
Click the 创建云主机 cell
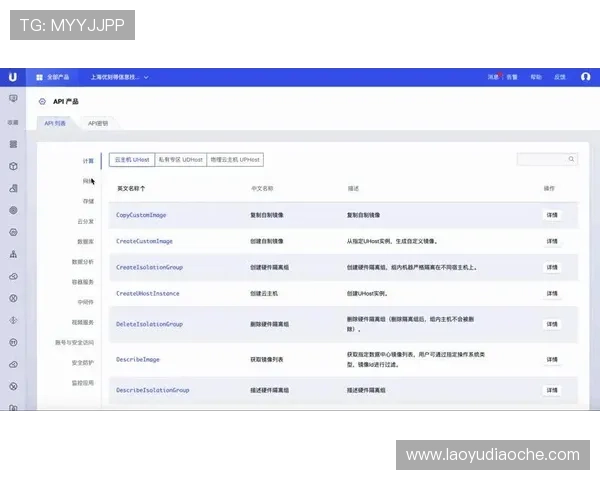click(x=264, y=294)
